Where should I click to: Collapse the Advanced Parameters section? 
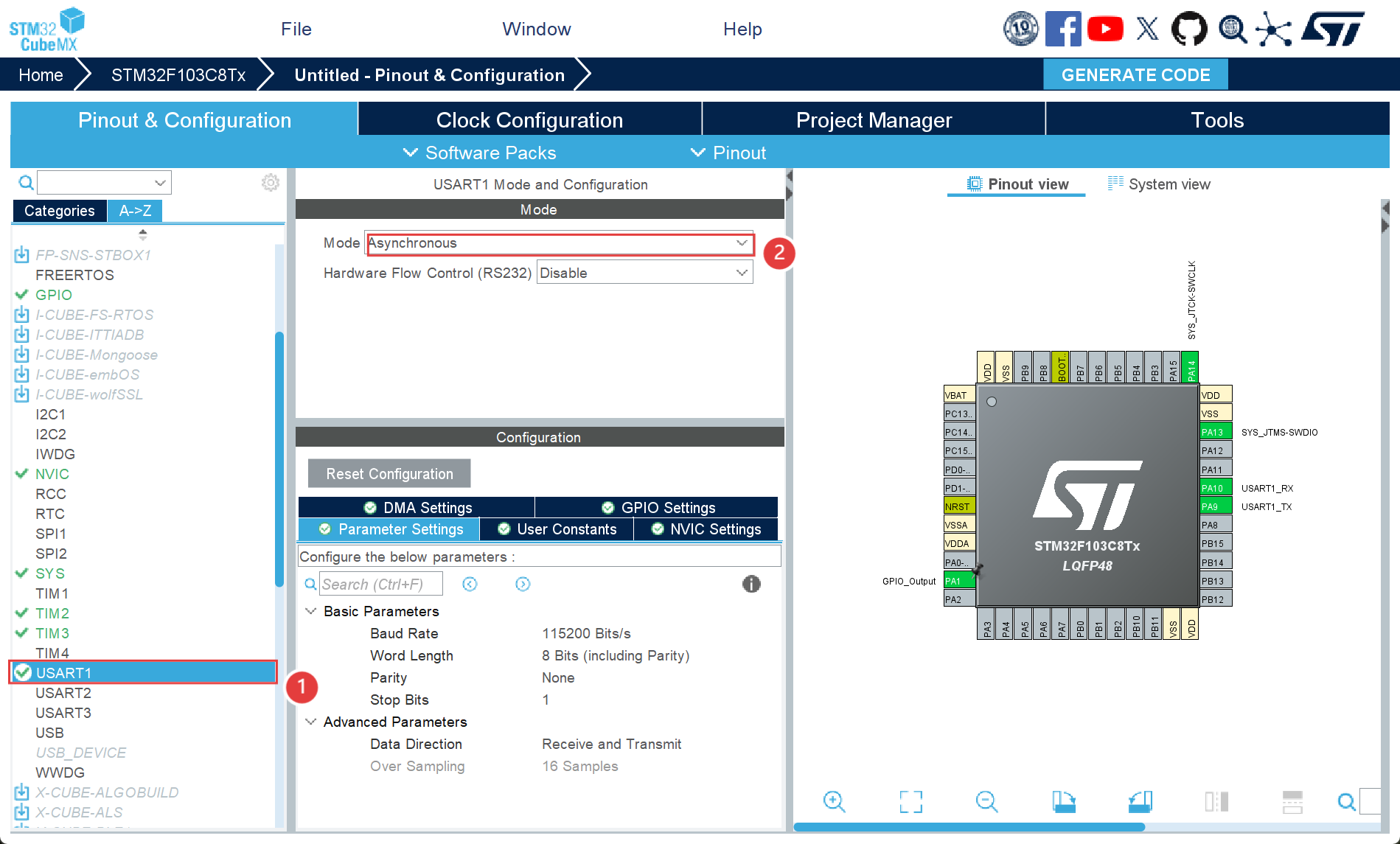pyautogui.click(x=311, y=722)
